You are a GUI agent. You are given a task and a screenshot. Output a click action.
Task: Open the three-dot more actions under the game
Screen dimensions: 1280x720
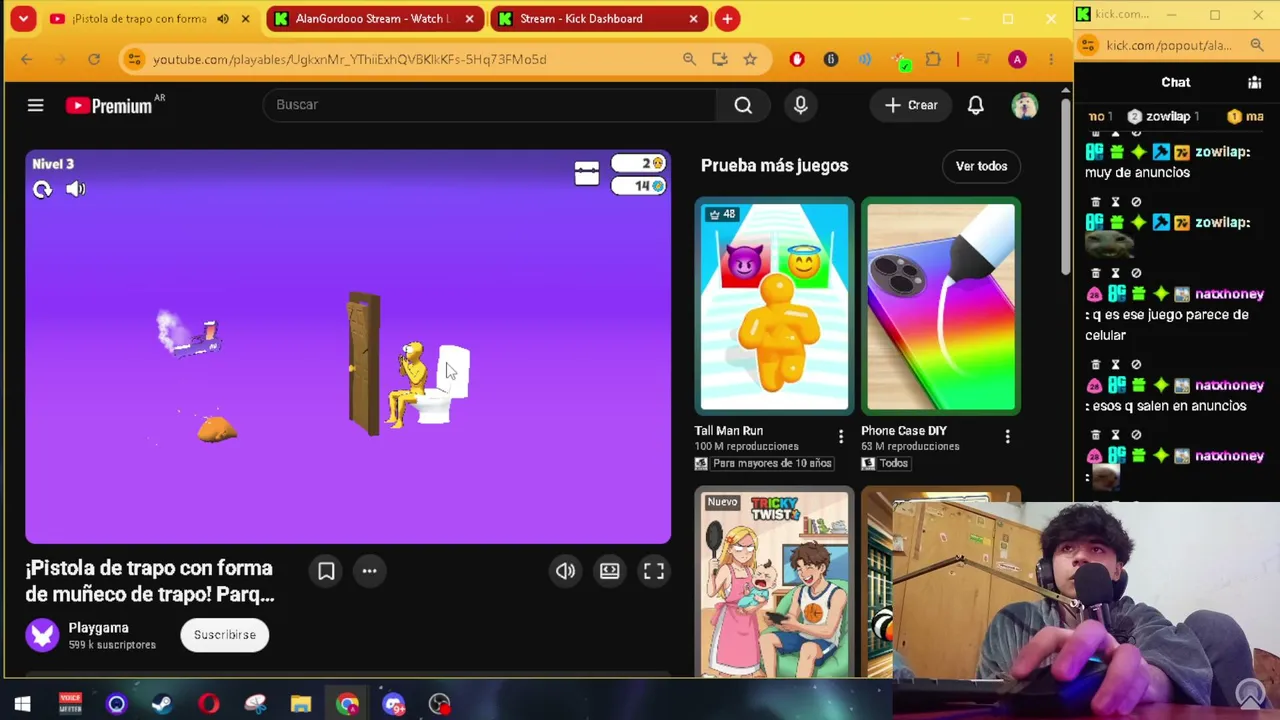pyautogui.click(x=369, y=571)
